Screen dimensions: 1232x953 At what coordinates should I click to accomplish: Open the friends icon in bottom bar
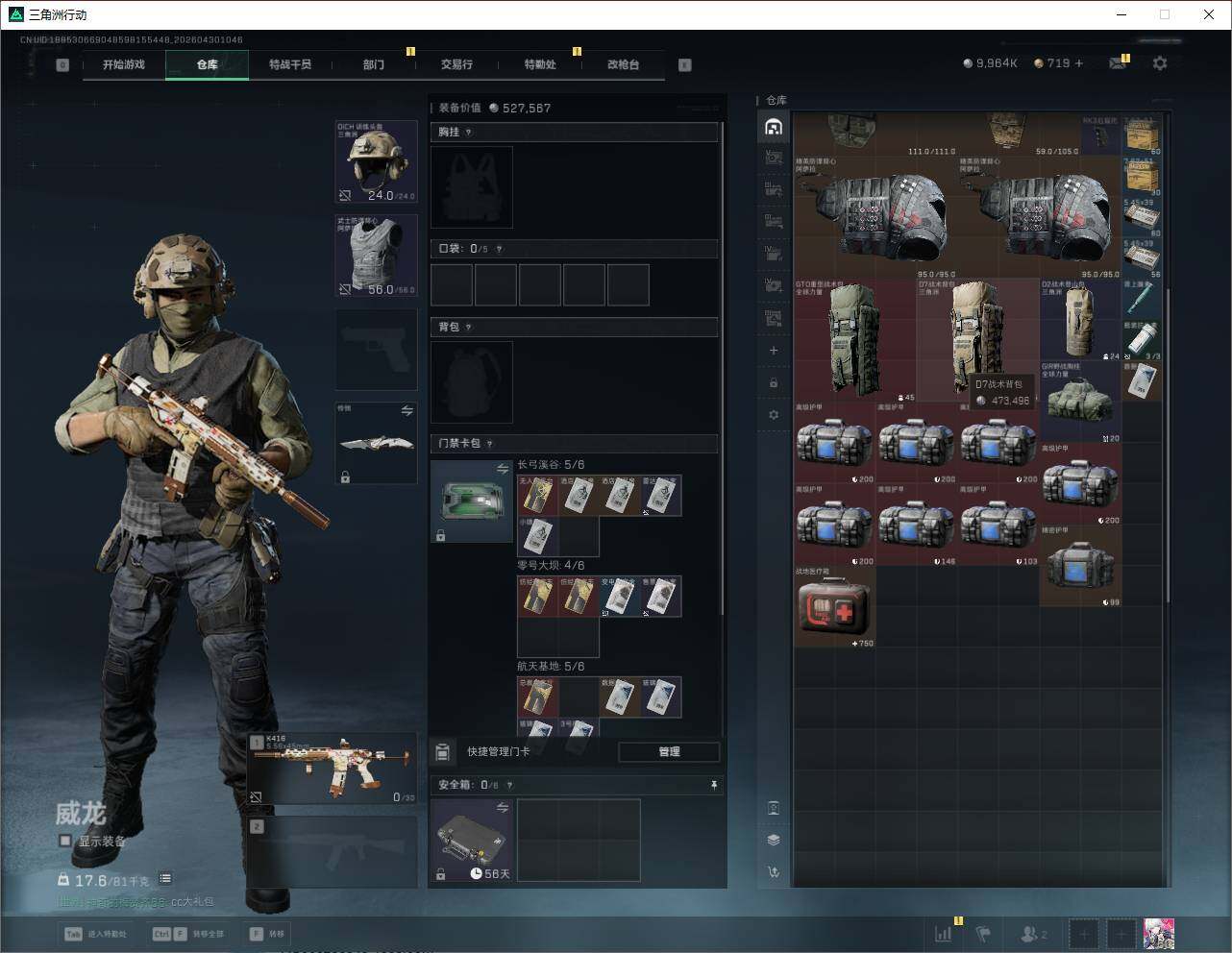pos(1033,933)
